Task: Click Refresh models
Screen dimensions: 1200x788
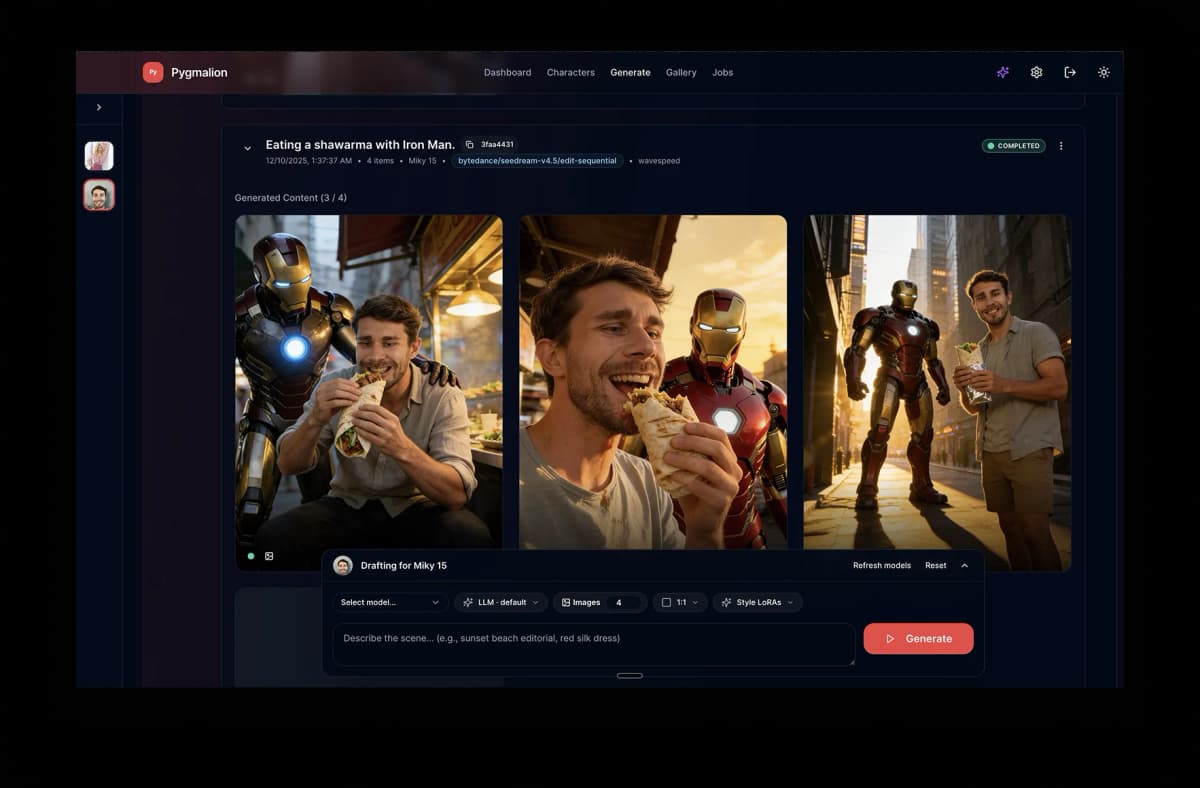Action: click(881, 566)
